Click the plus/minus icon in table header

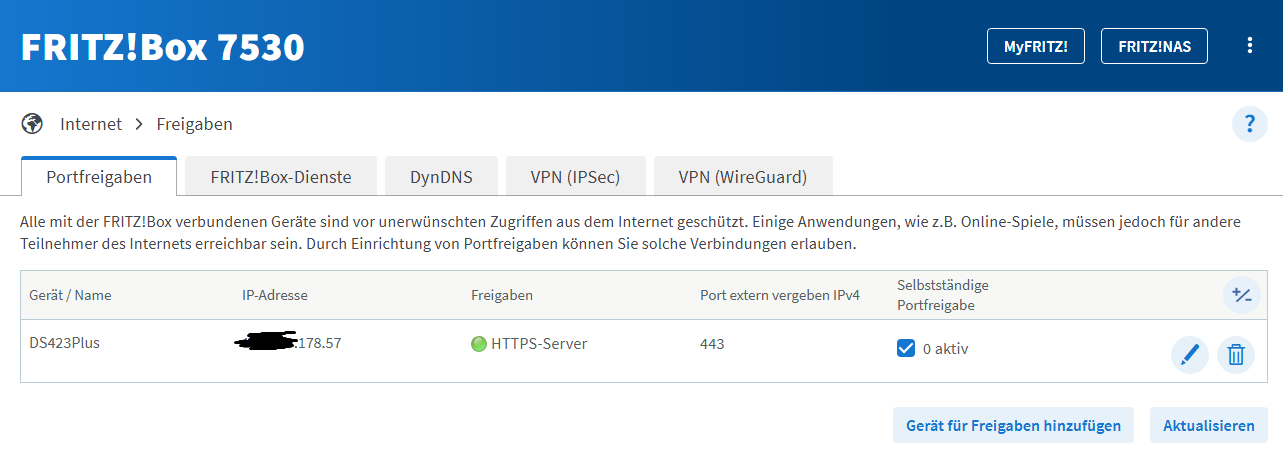tap(1241, 295)
